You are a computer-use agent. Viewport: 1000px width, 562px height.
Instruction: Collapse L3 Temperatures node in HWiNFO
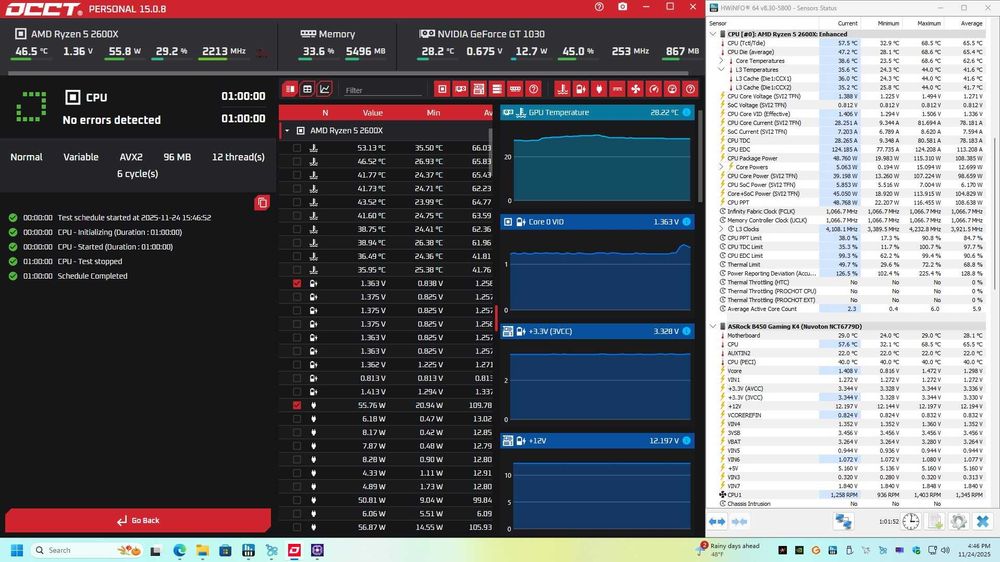click(721, 70)
